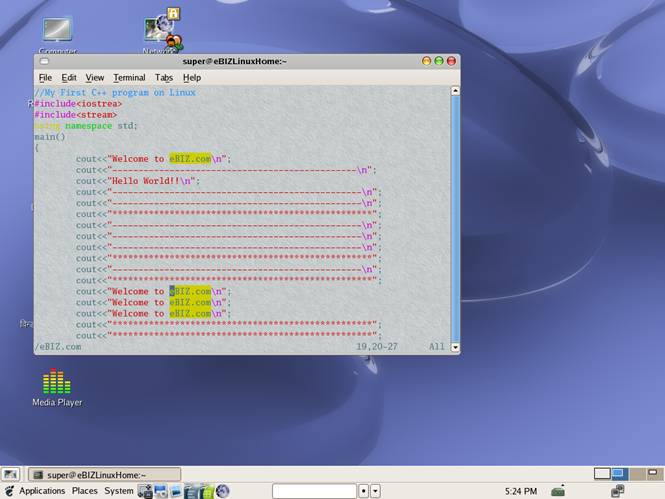Click the terminal scrollbar down arrow
The height and width of the screenshot is (499, 665).
click(x=456, y=347)
